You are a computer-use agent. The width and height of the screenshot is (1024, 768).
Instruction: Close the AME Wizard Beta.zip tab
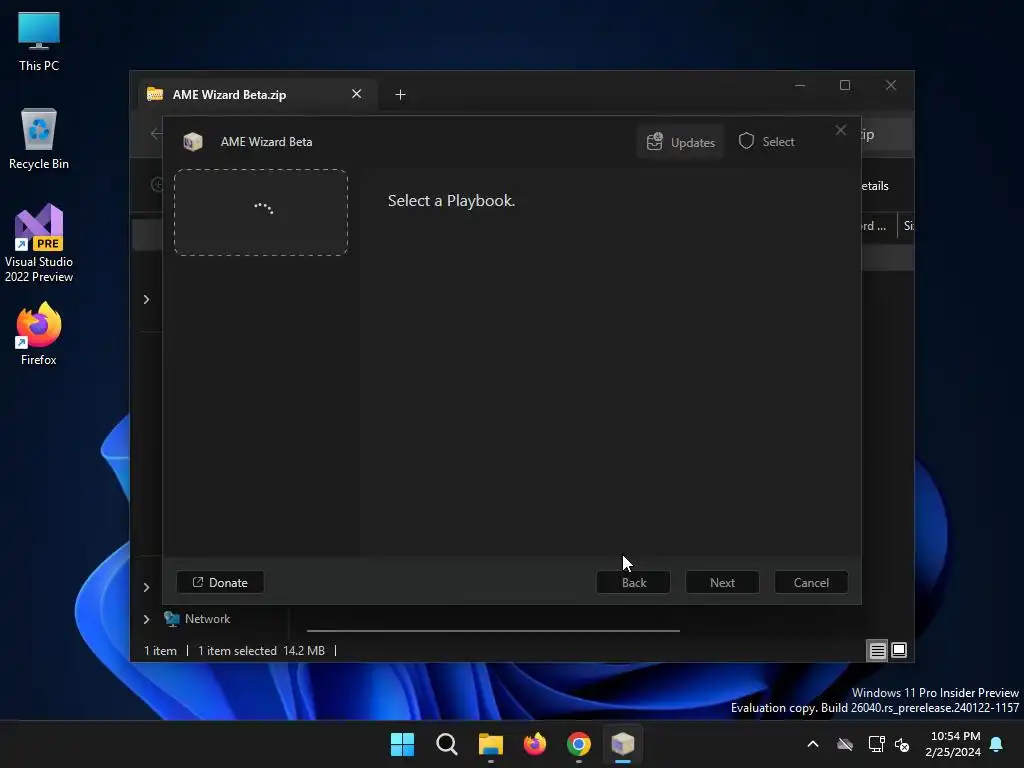[357, 94]
